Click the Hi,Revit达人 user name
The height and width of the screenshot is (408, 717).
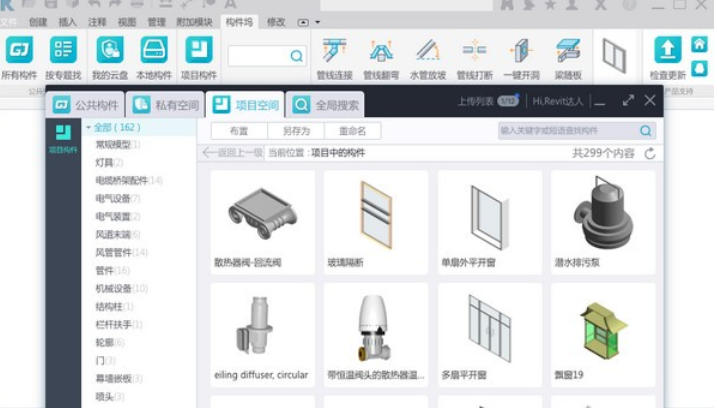558,101
